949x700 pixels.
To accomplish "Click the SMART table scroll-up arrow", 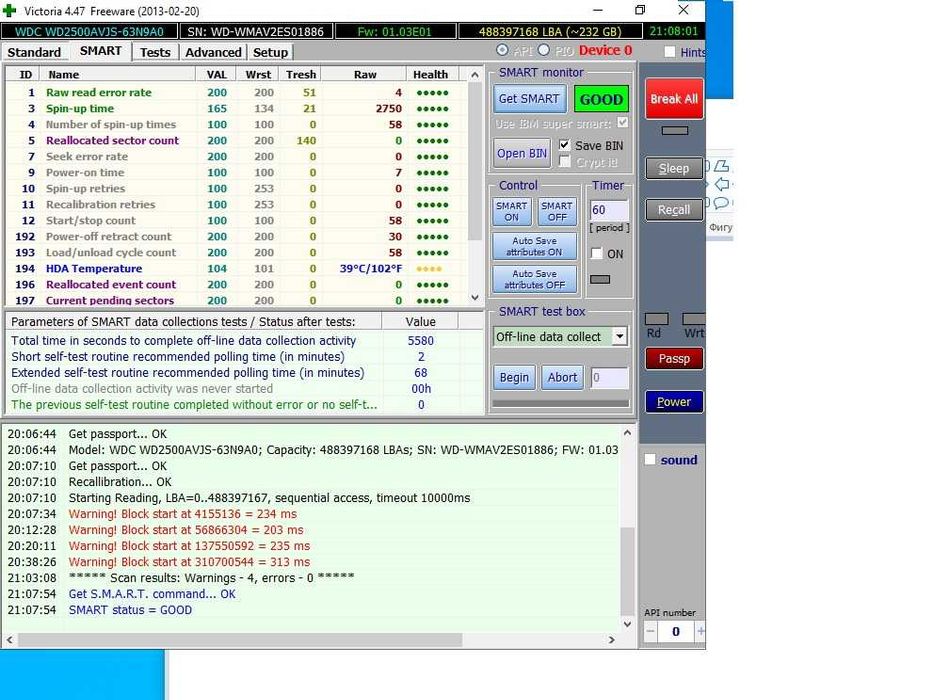I will tap(474, 75).
